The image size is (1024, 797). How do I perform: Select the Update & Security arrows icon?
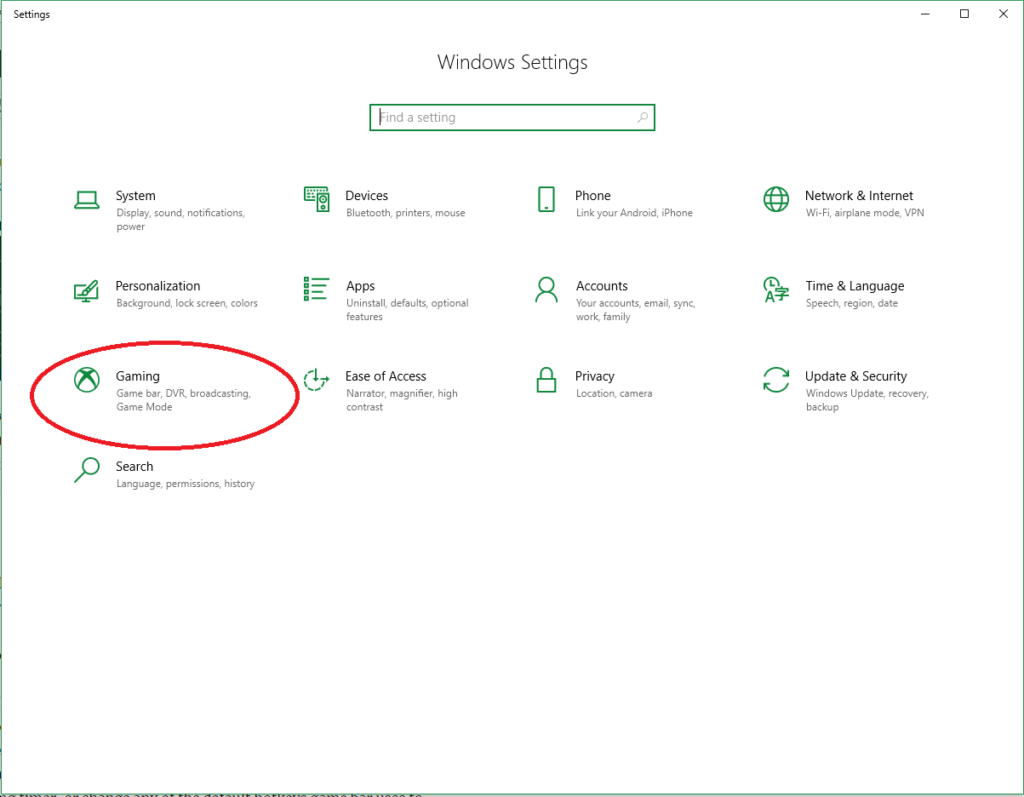click(x=776, y=380)
